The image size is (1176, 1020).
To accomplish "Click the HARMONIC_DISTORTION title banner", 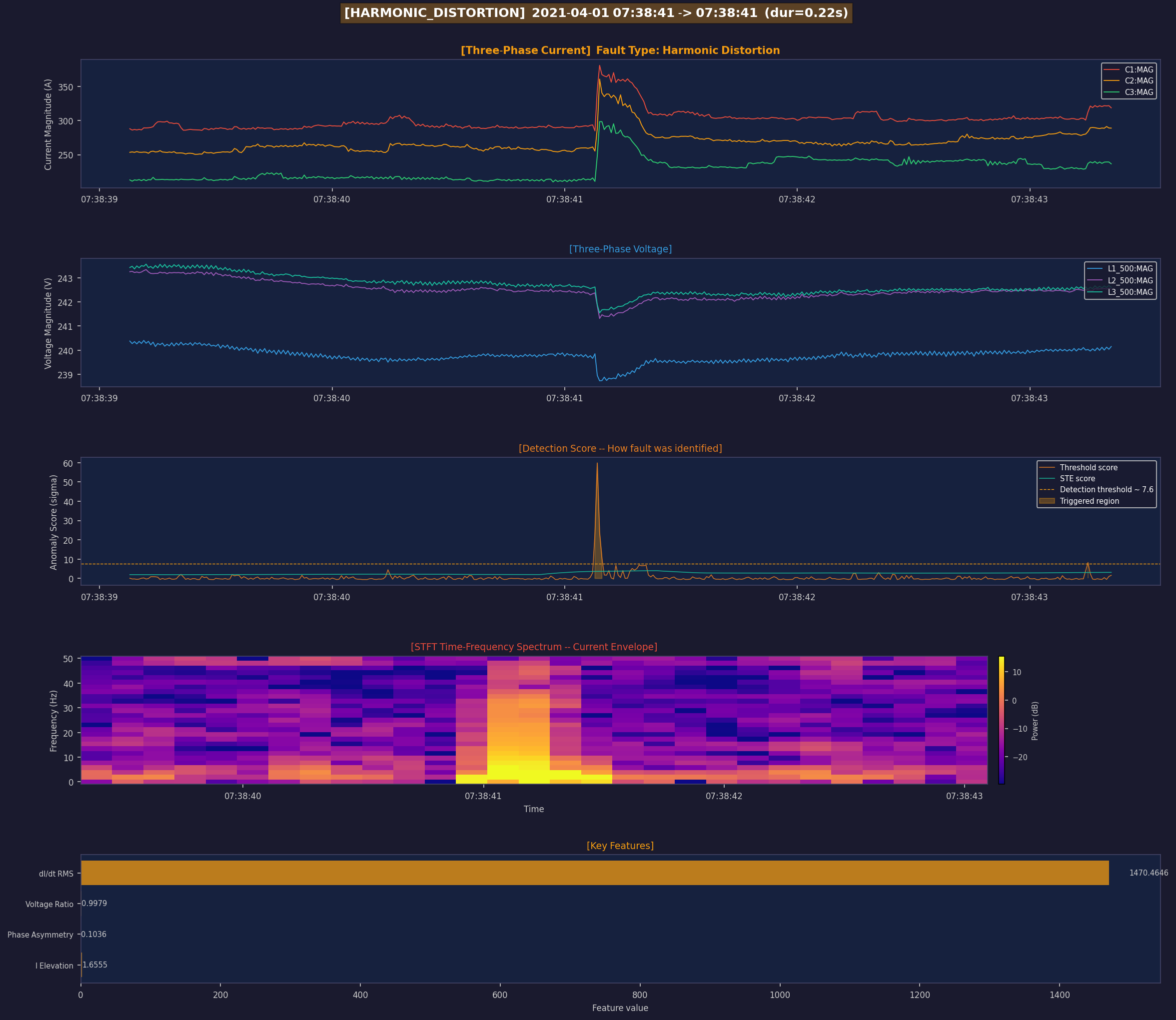I will (x=596, y=13).
